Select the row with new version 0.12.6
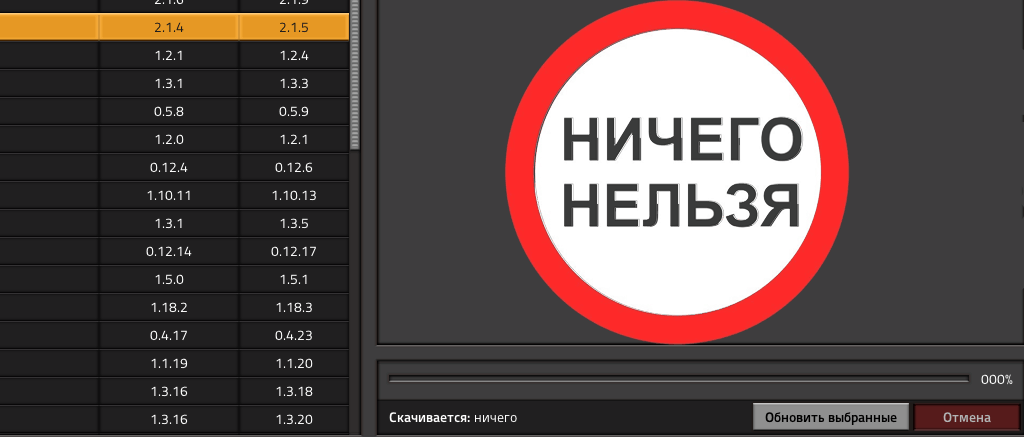This screenshot has height=437, width=1024. click(x=293, y=167)
